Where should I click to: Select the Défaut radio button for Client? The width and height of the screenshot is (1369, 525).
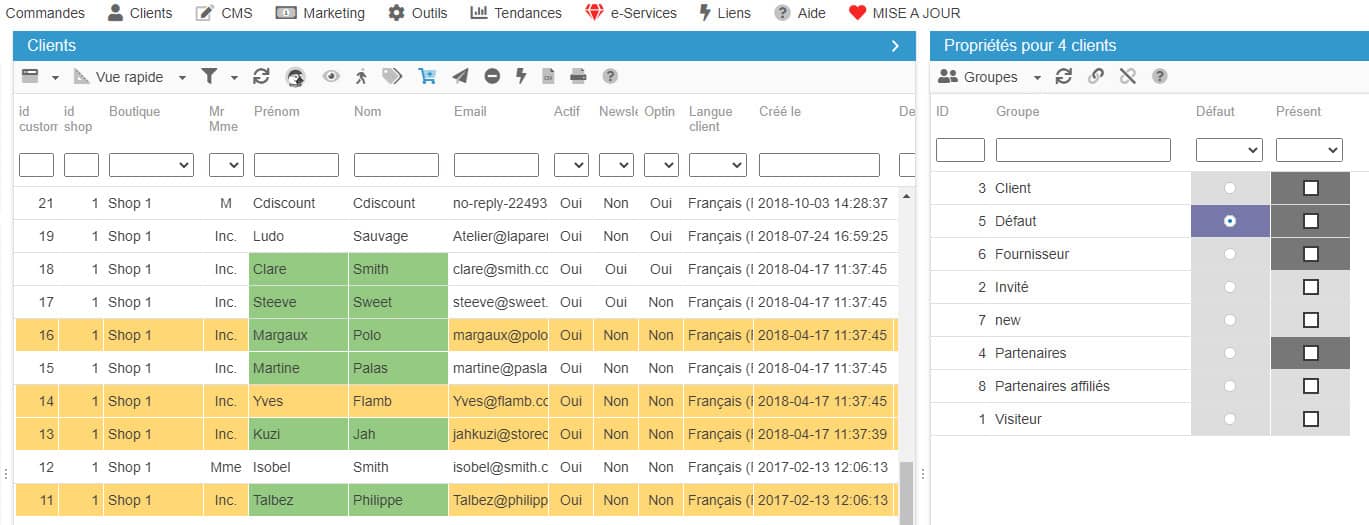1229,188
